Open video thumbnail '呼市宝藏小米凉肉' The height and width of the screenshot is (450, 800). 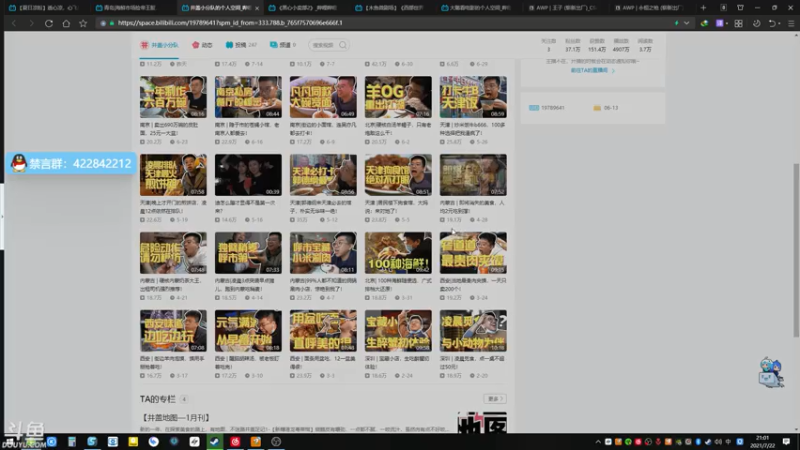[x=323, y=253]
